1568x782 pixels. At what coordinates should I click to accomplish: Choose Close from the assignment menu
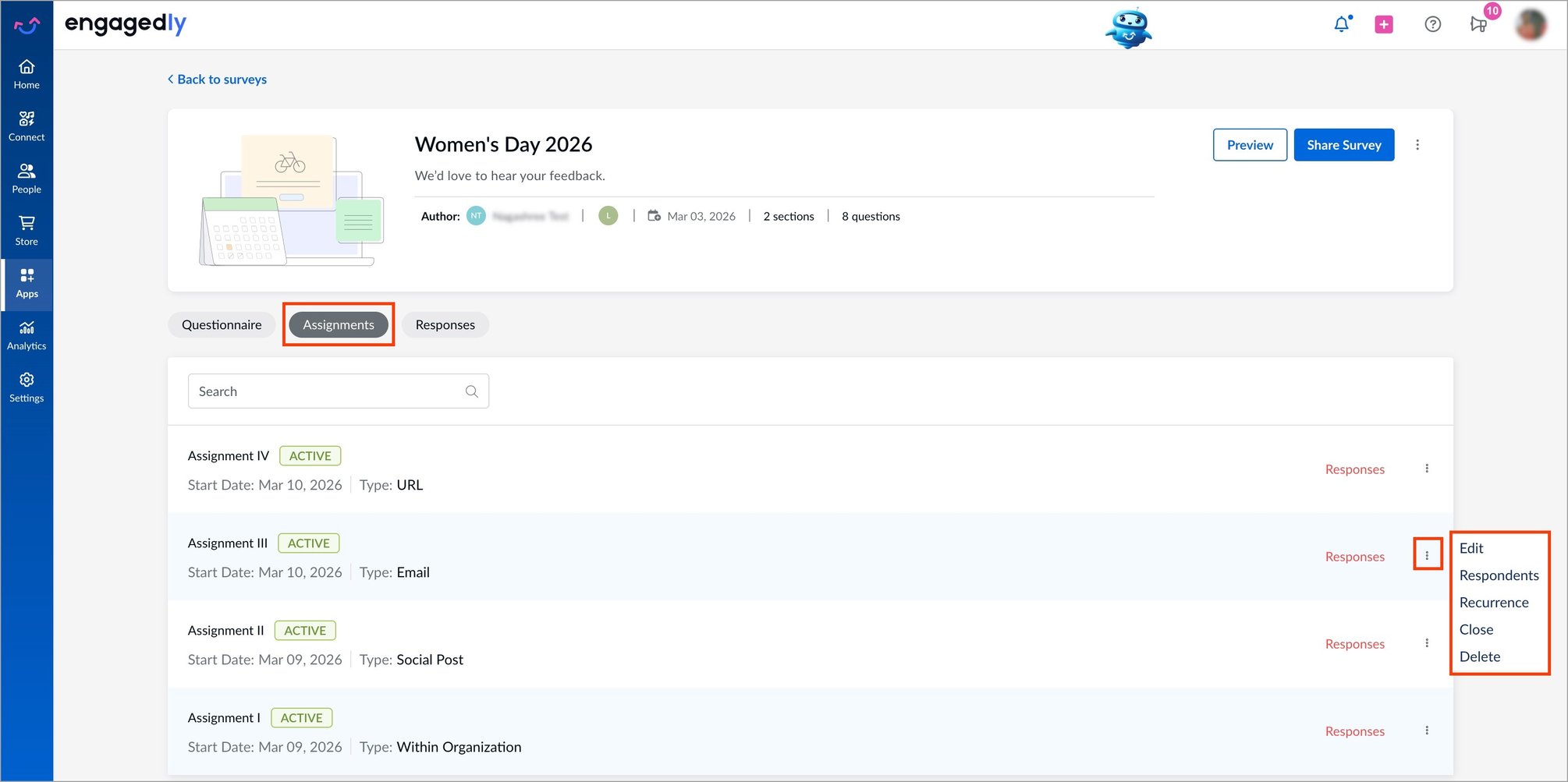pyautogui.click(x=1476, y=629)
